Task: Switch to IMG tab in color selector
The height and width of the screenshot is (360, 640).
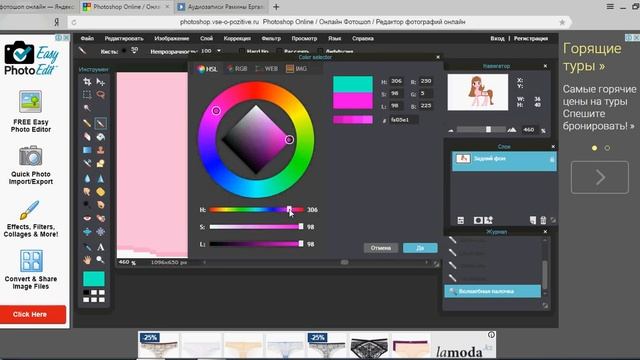Action: (296, 69)
